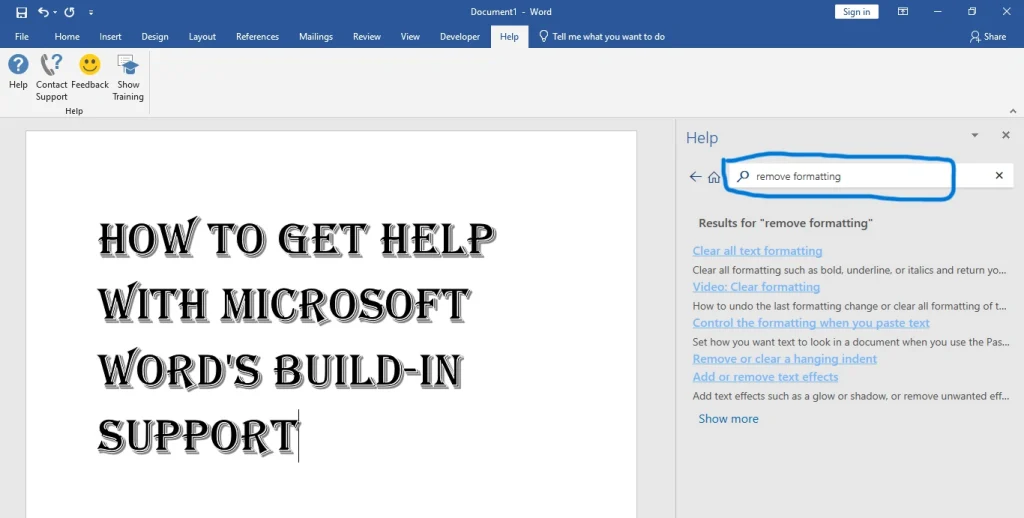Image resolution: width=1024 pixels, height=518 pixels.
Task: Click the Sign in button
Action: click(x=856, y=12)
